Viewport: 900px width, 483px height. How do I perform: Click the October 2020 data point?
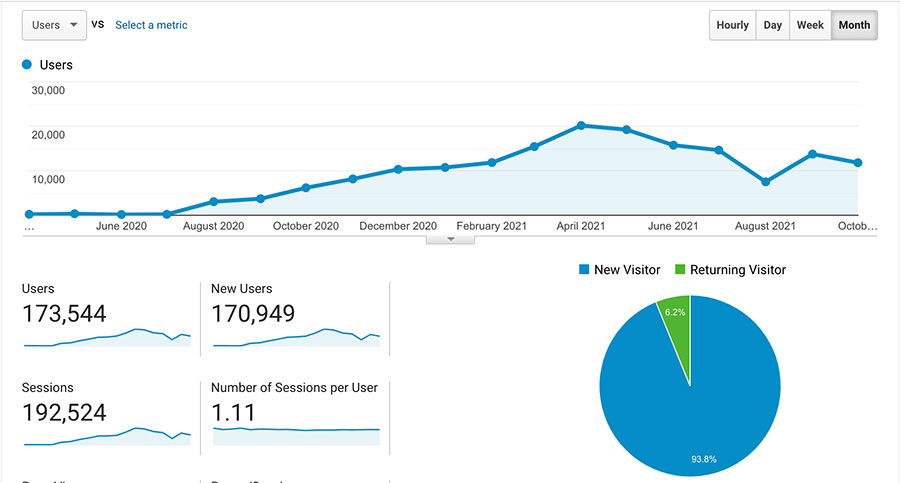click(306, 188)
